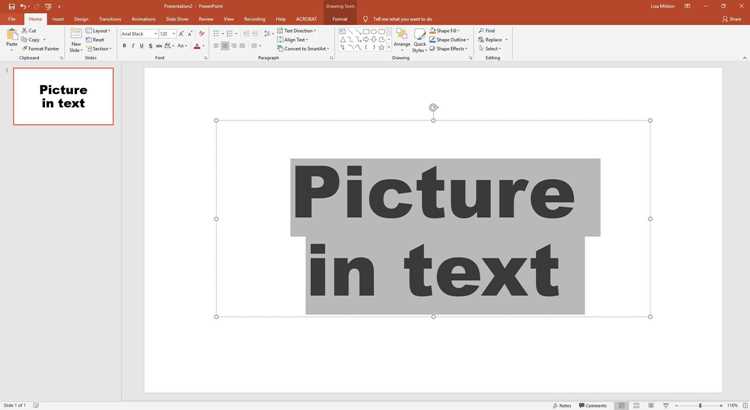
Task: Click the New Slide button
Action: click(x=76, y=40)
